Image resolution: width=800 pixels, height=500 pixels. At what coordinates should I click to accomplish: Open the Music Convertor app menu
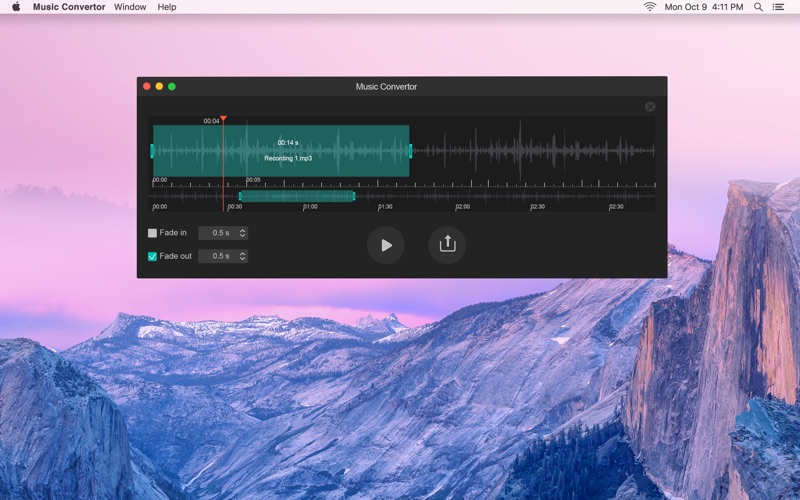69,7
